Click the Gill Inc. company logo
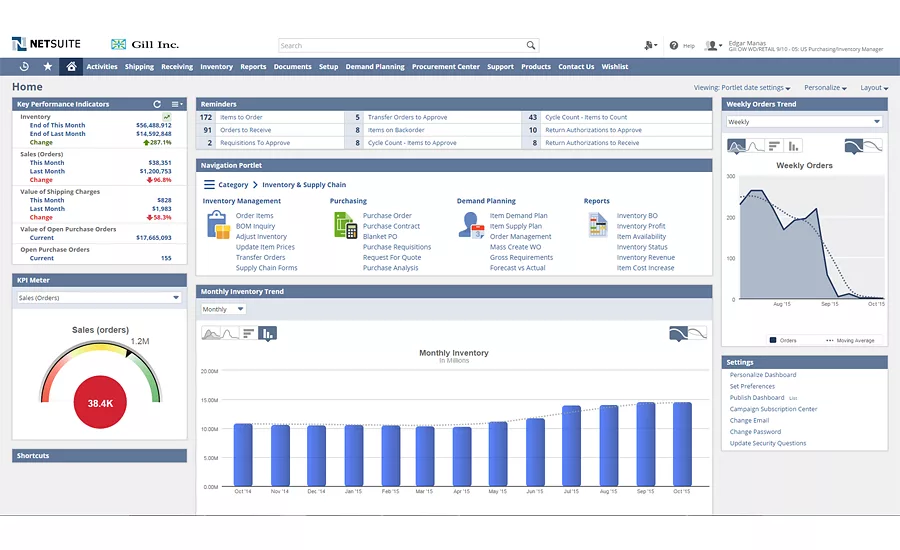The width and height of the screenshot is (900, 550). pos(145,44)
